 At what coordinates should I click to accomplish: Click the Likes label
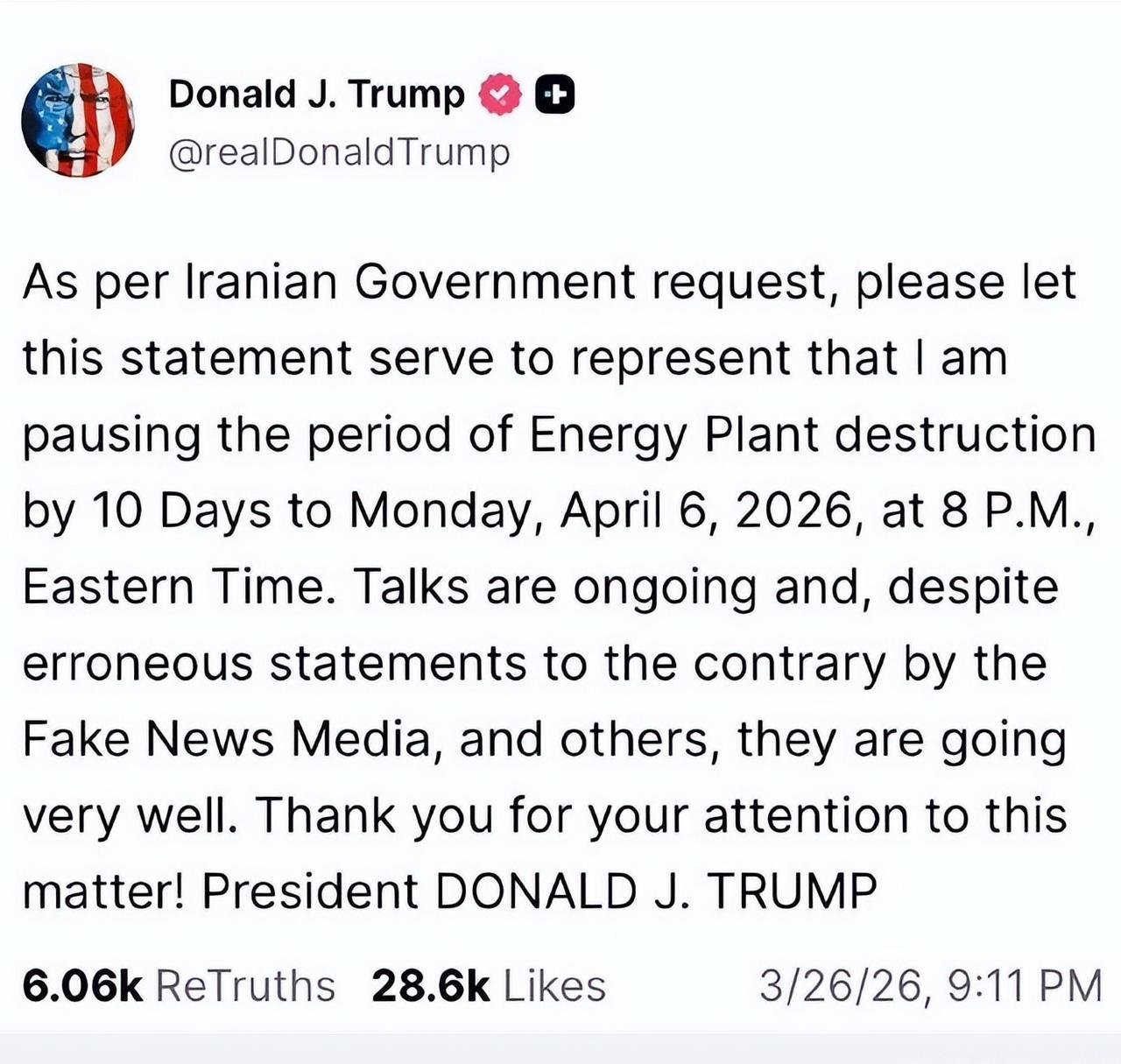pos(554,986)
